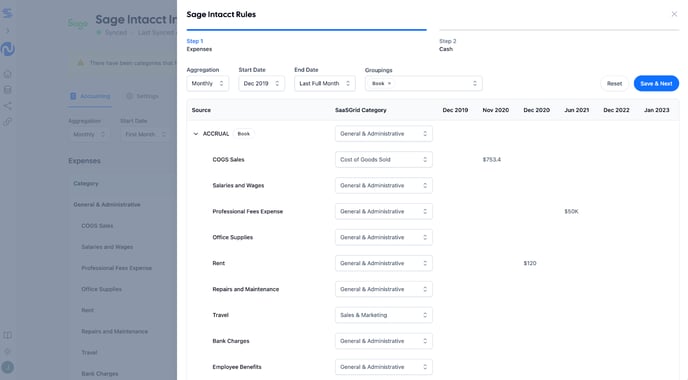Screen dimensions: 688x380
Task: Open category dropdown for COGS Sales
Action: point(383,160)
